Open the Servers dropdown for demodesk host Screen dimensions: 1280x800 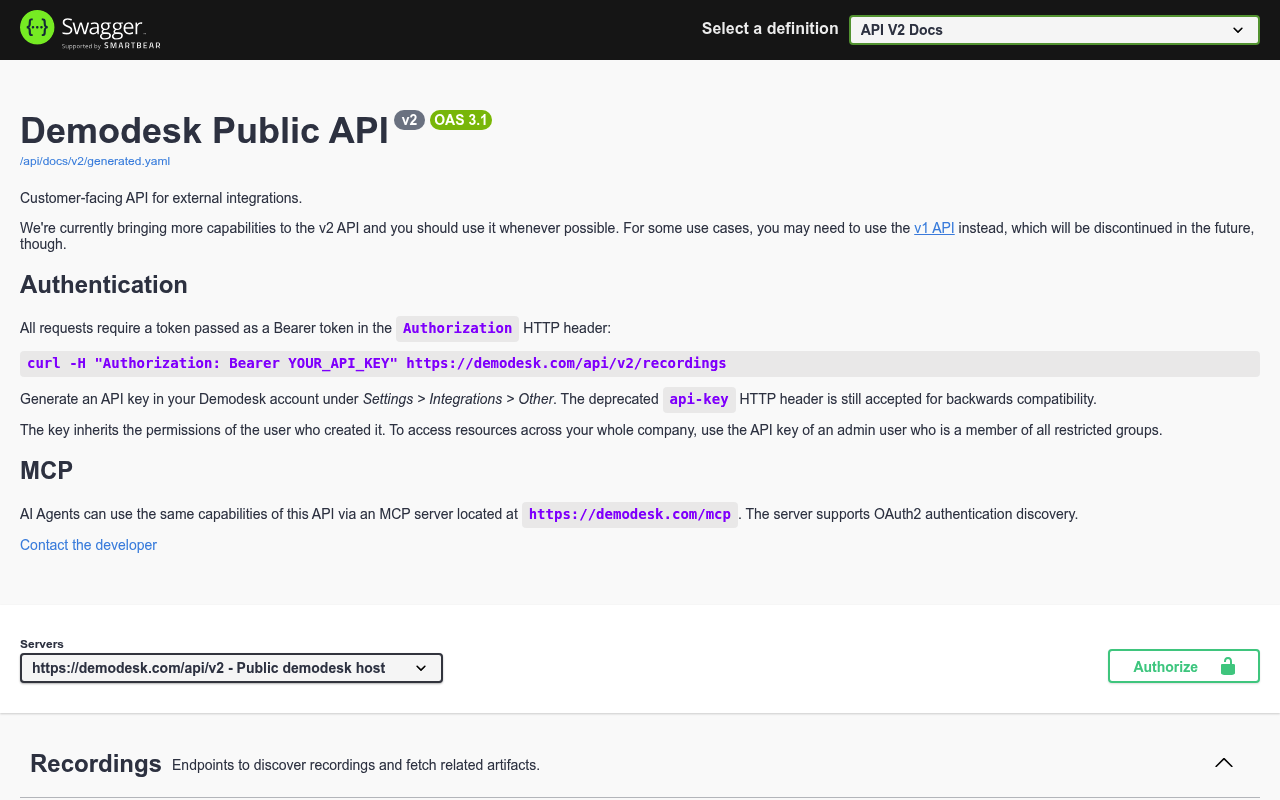231,668
